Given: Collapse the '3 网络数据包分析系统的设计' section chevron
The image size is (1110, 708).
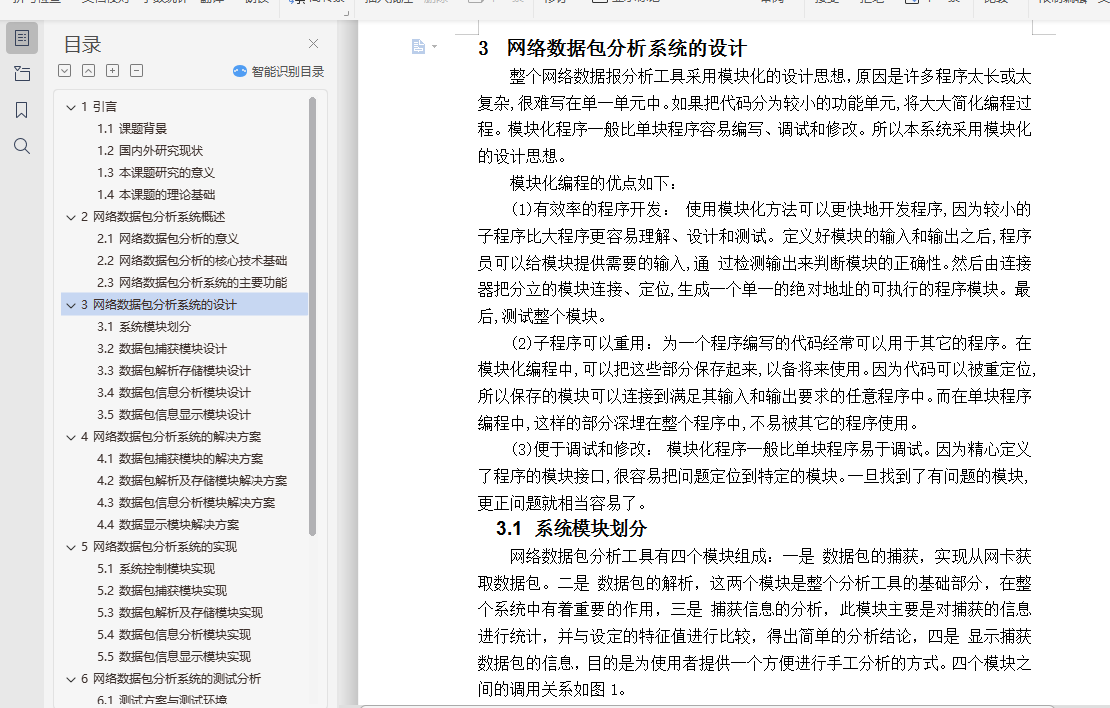Looking at the screenshot, I should (x=71, y=305).
